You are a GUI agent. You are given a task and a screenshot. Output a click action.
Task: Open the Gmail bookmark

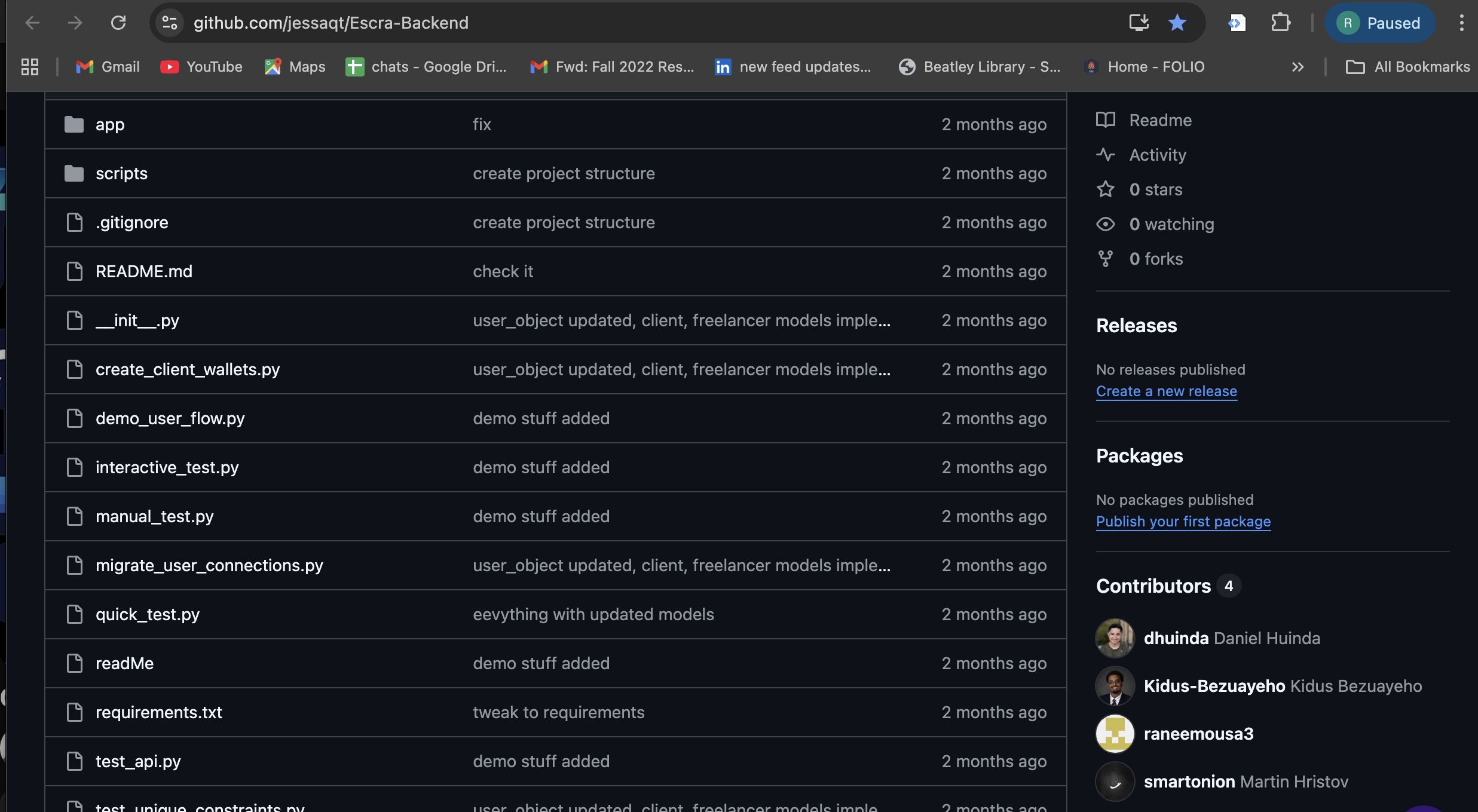(108, 67)
